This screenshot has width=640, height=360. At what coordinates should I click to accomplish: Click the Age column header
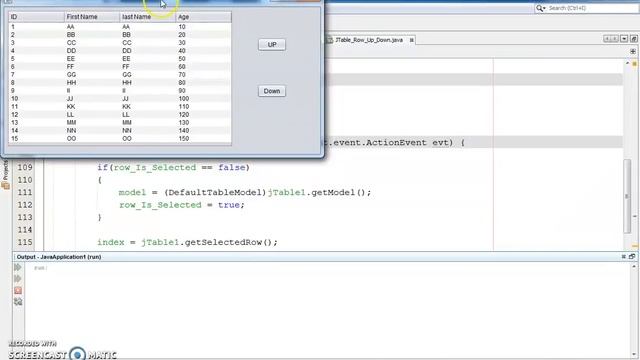[203, 17]
